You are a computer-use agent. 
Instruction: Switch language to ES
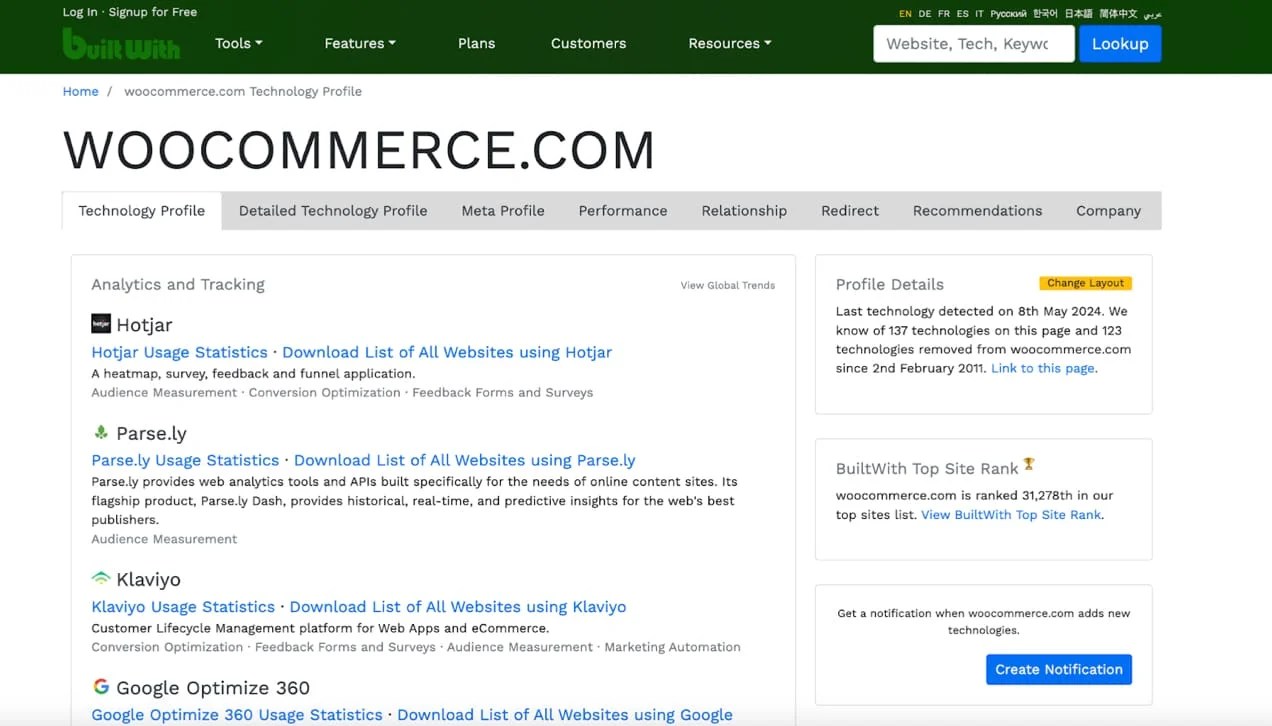pos(962,14)
